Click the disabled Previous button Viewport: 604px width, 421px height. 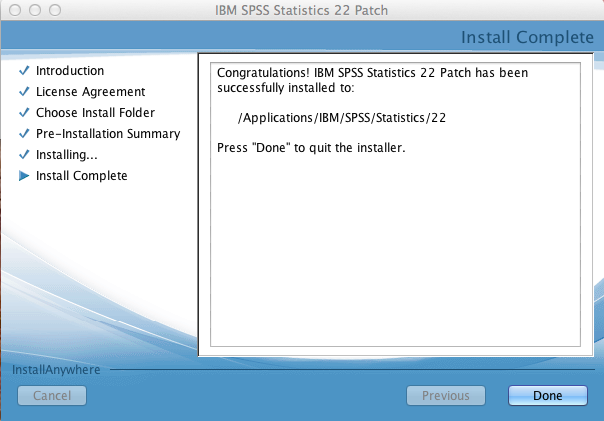[x=446, y=395]
